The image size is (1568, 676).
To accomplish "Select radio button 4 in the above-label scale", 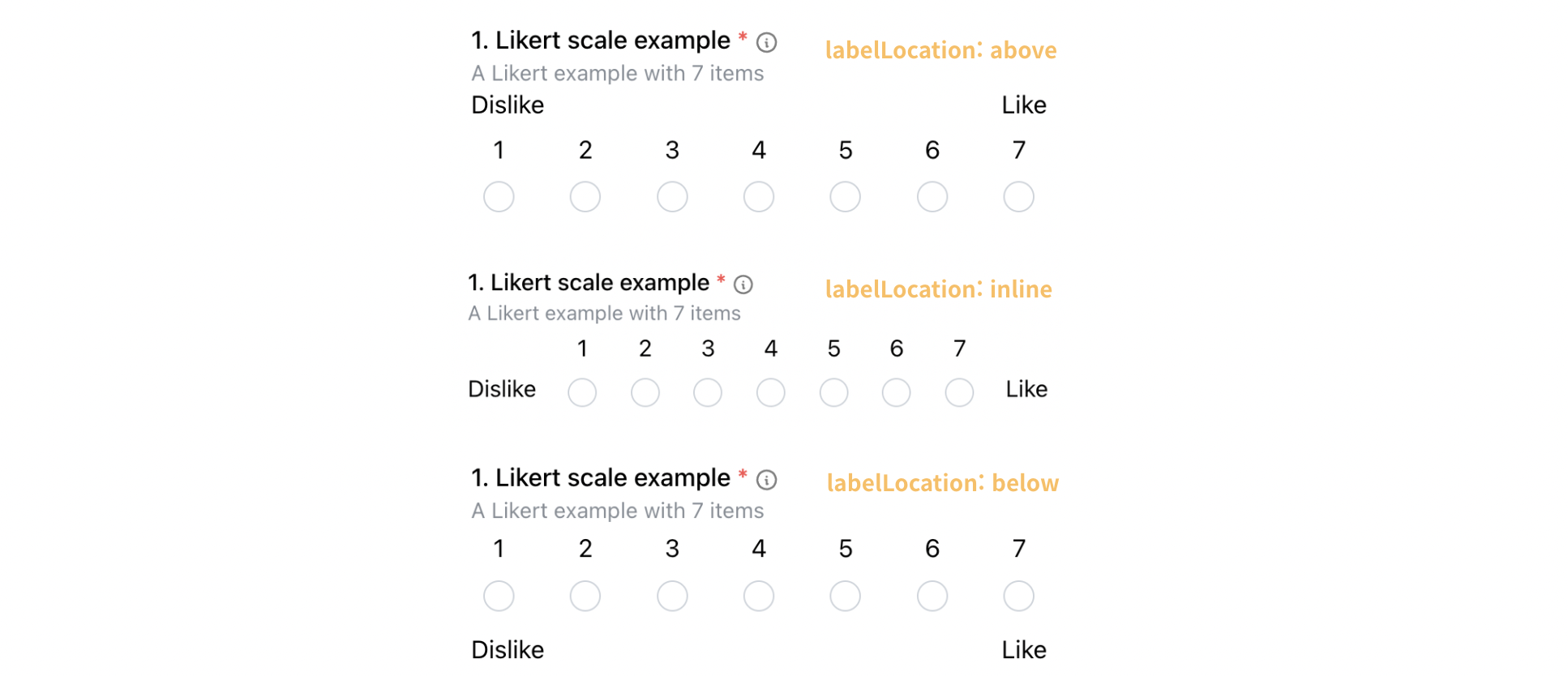I will click(758, 196).
